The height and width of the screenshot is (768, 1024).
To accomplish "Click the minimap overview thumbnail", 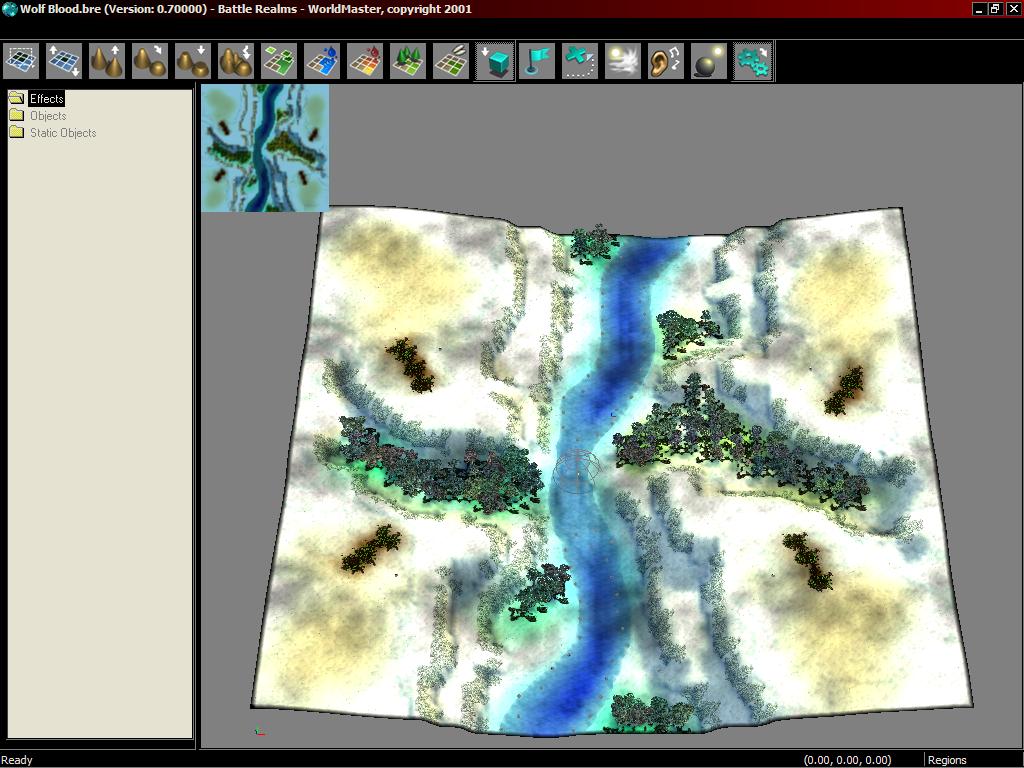I will tap(265, 148).
